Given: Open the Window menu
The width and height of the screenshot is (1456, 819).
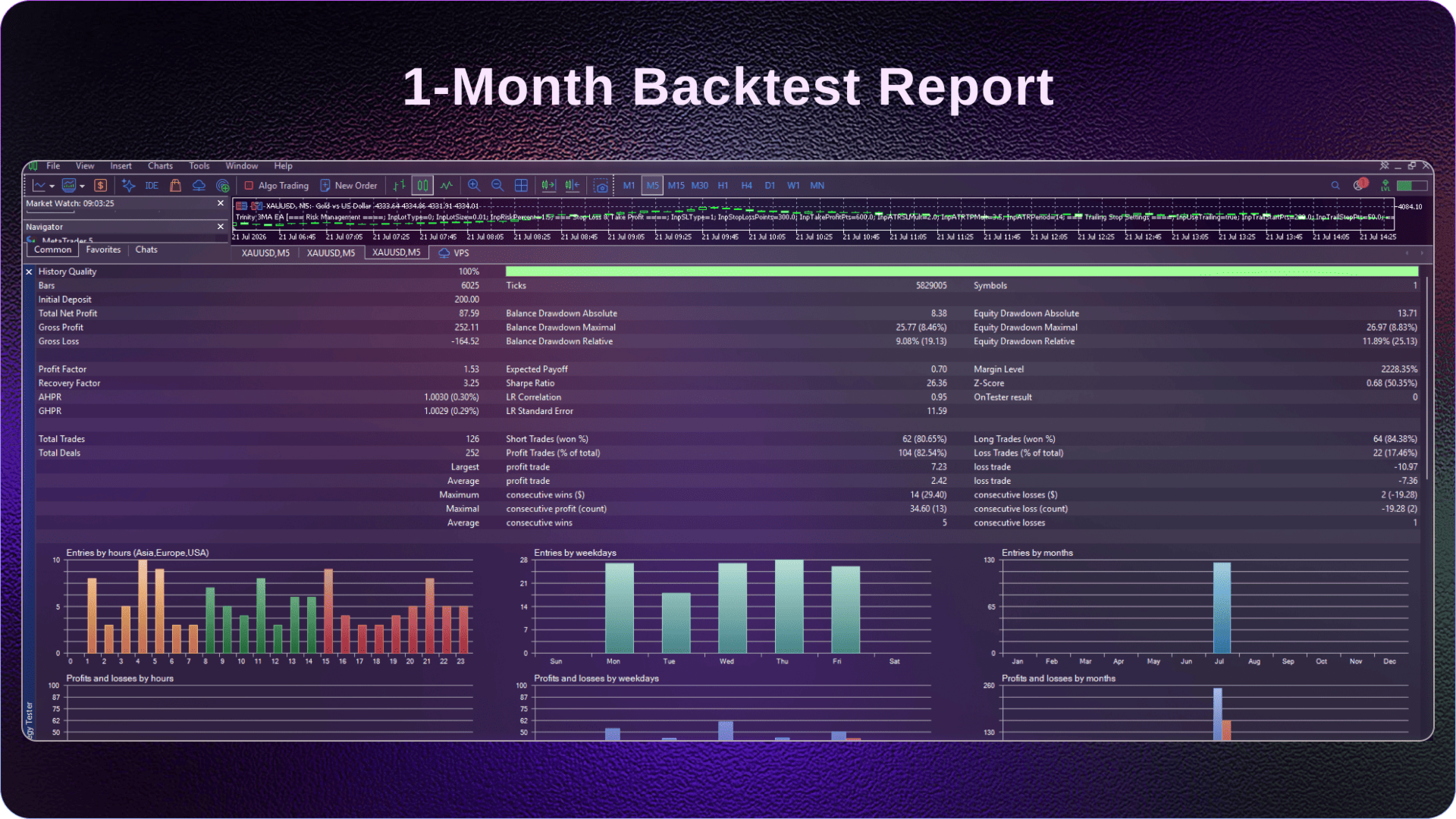Looking at the screenshot, I should point(242,166).
